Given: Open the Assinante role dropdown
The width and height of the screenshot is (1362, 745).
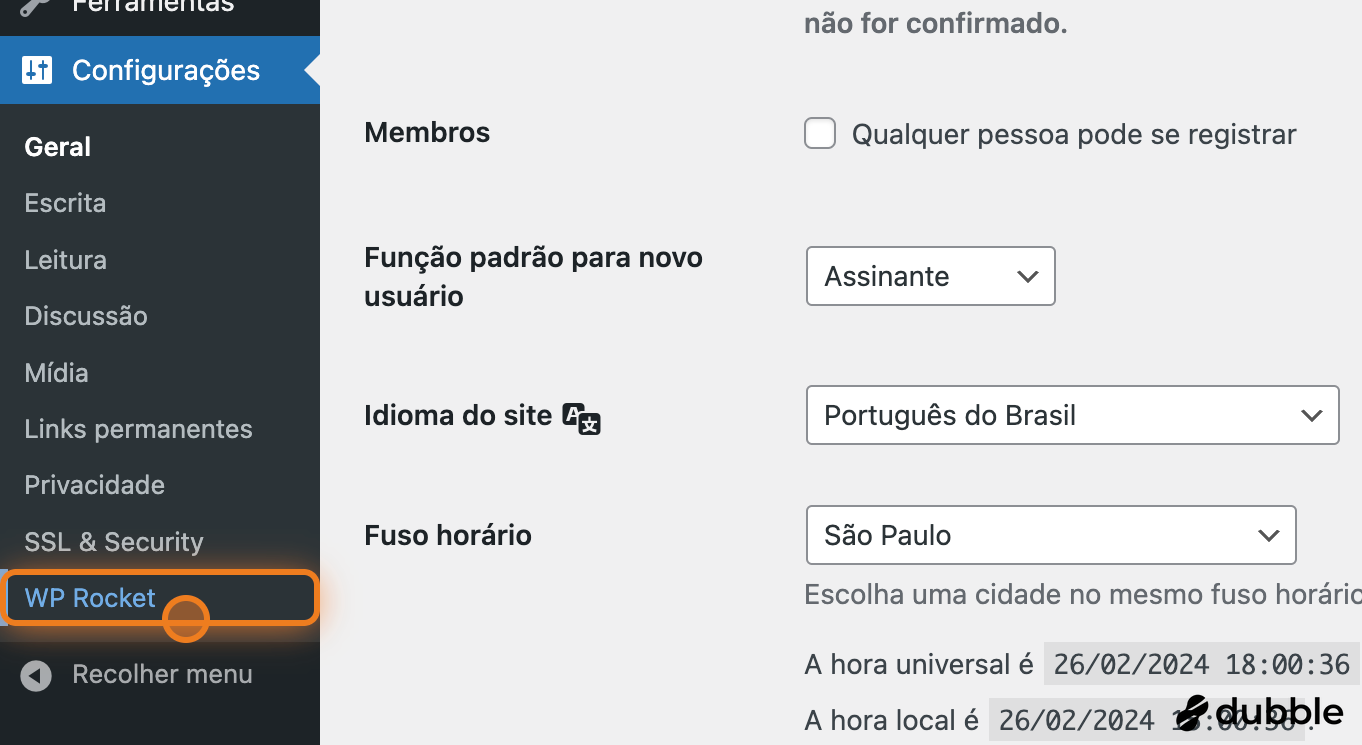Looking at the screenshot, I should click(x=930, y=276).
